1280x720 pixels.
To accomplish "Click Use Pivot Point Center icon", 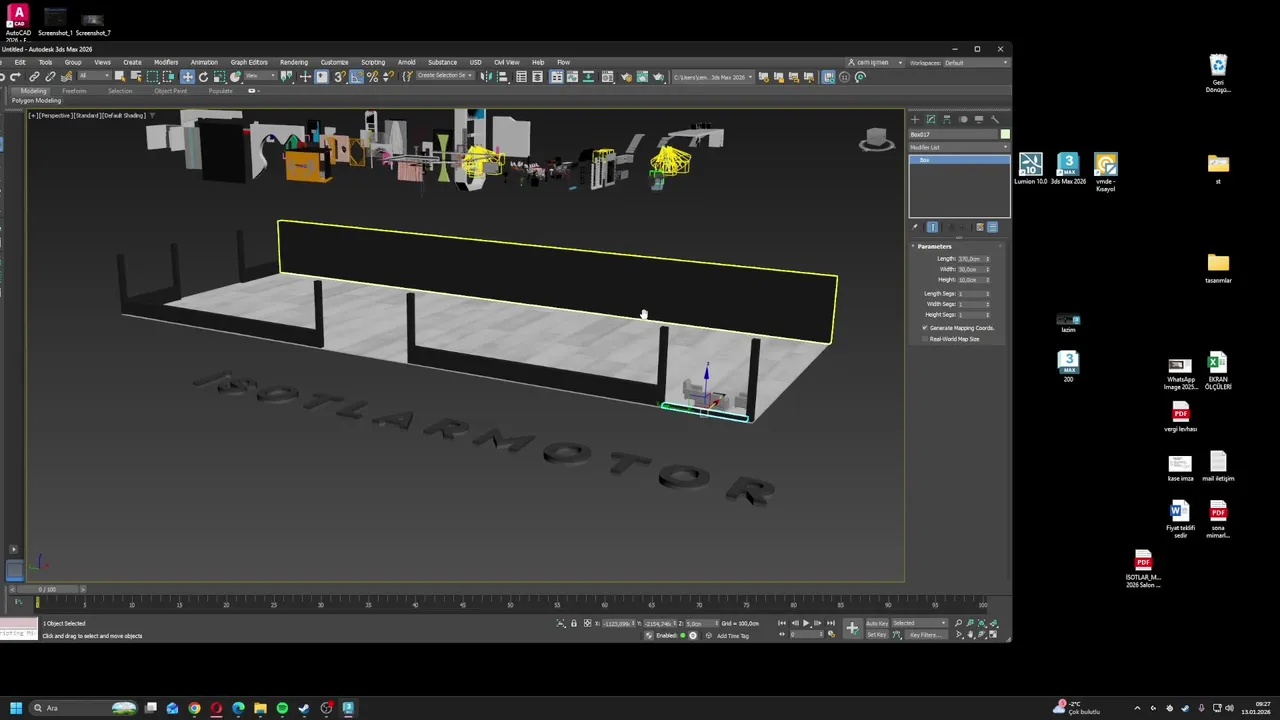I will 287,76.
